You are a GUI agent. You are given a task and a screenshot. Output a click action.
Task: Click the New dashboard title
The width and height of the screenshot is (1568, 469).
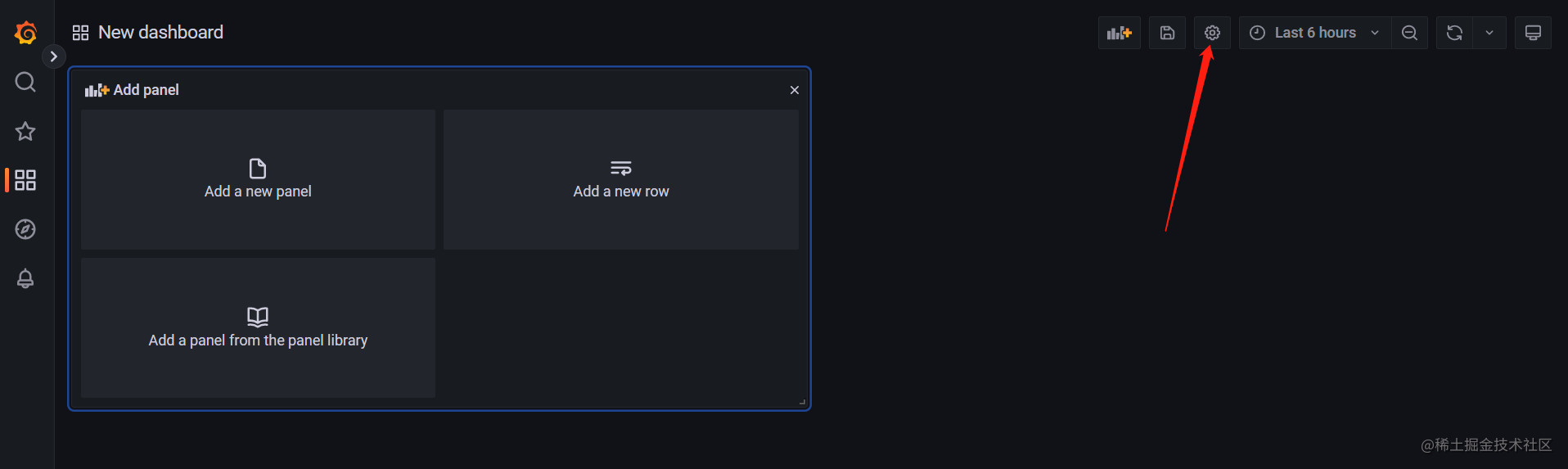[x=160, y=32]
